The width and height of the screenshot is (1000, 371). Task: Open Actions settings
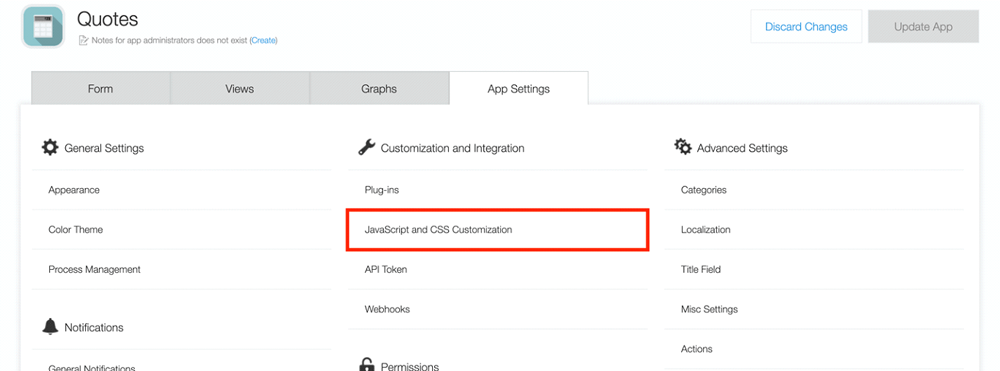coord(814,349)
